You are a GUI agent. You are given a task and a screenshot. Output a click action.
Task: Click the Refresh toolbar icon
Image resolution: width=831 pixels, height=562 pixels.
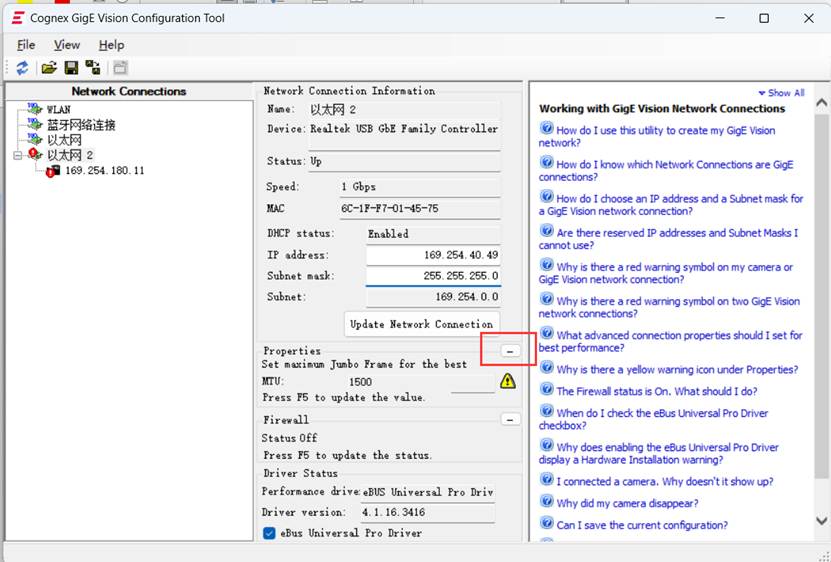click(22, 67)
